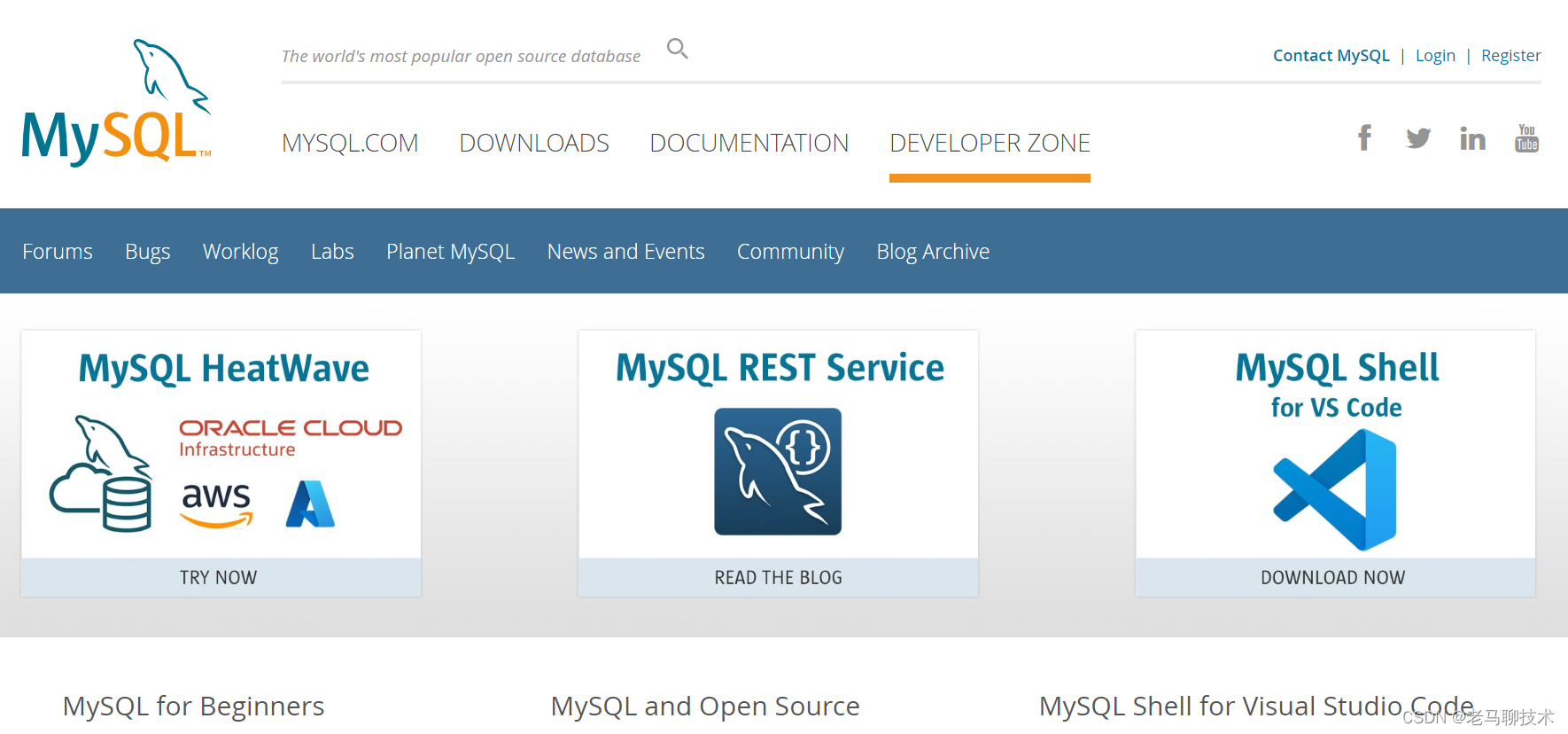Open Bugs in the blue nav bar
Viewport: 1568px width, 734px height.
coord(148,252)
